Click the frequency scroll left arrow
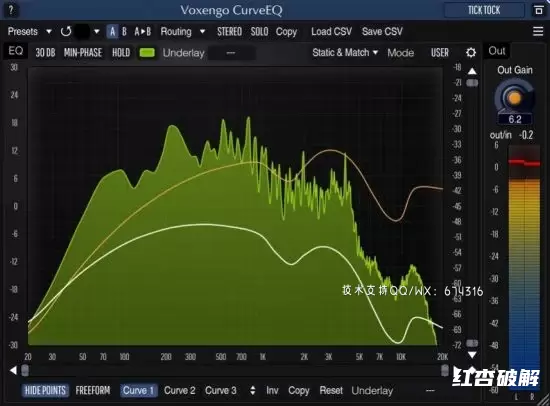This screenshot has height=406, width=550. (13, 370)
